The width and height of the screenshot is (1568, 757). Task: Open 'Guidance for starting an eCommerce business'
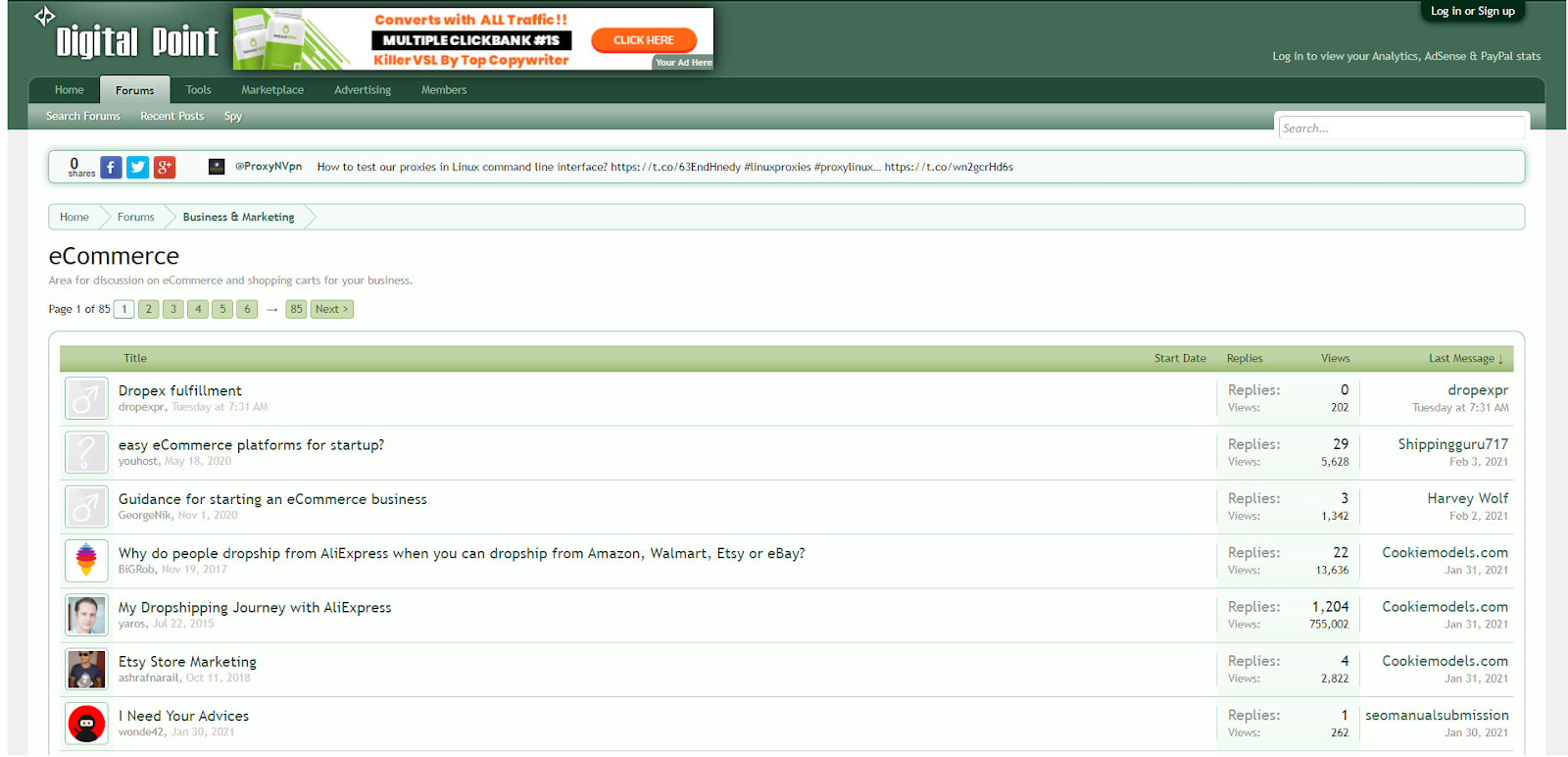point(273,499)
